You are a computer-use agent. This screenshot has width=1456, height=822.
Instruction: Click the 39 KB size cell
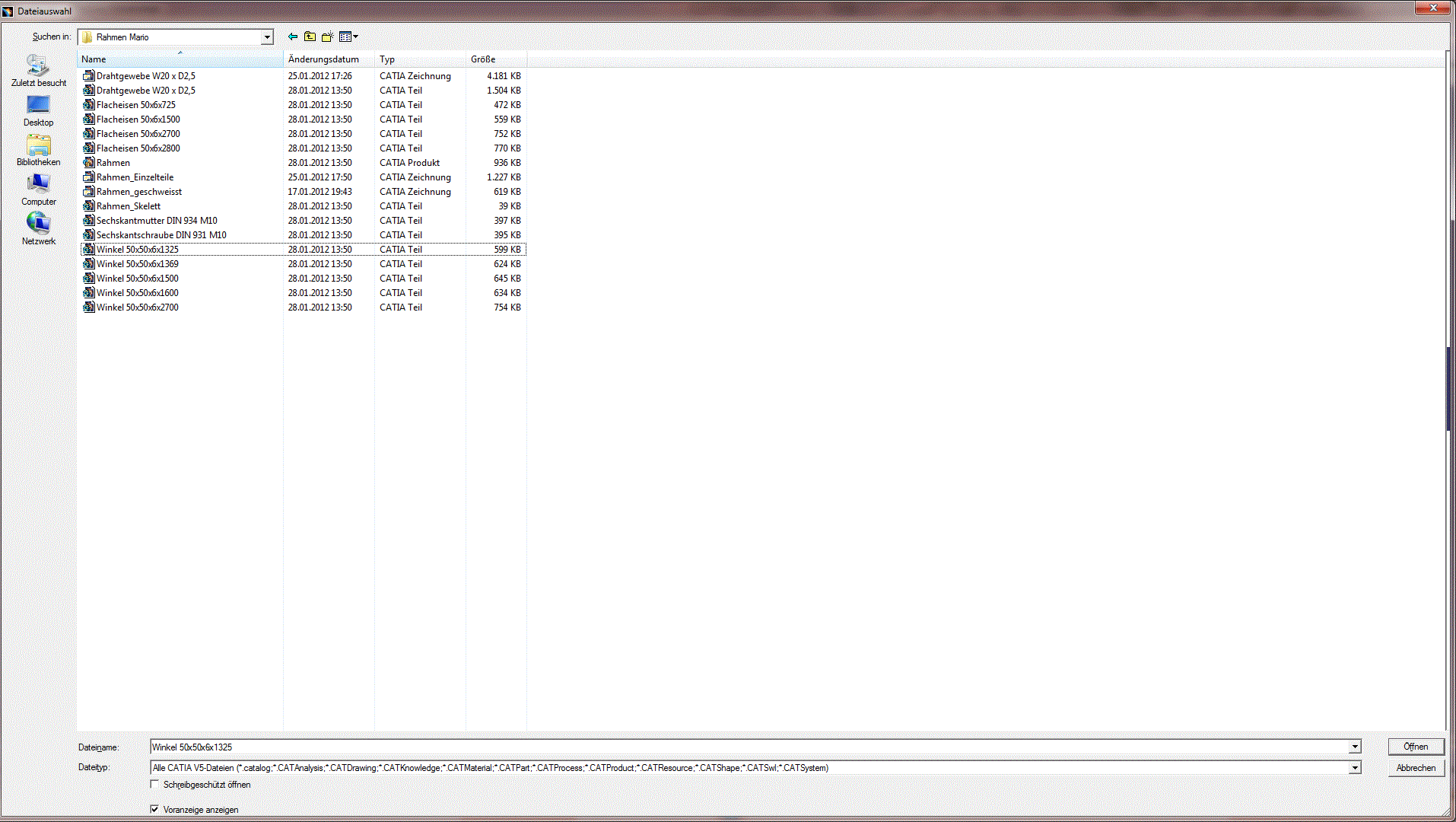tap(510, 205)
